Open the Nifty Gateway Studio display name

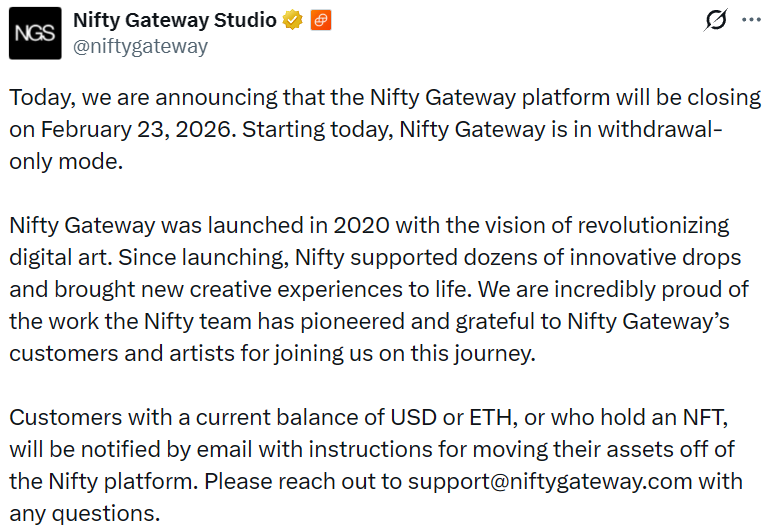pyautogui.click(x=174, y=20)
